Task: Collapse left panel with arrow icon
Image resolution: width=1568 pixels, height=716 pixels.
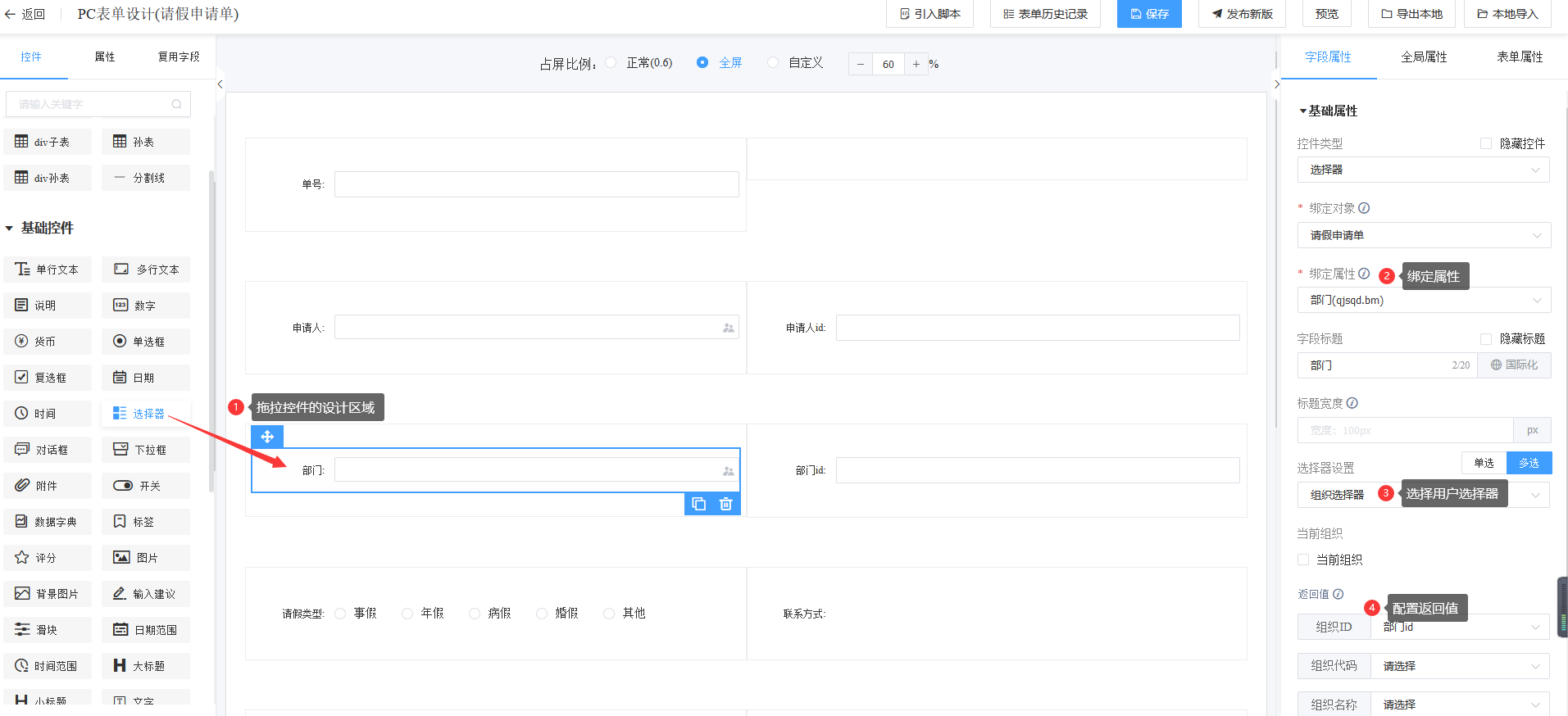Action: click(220, 84)
